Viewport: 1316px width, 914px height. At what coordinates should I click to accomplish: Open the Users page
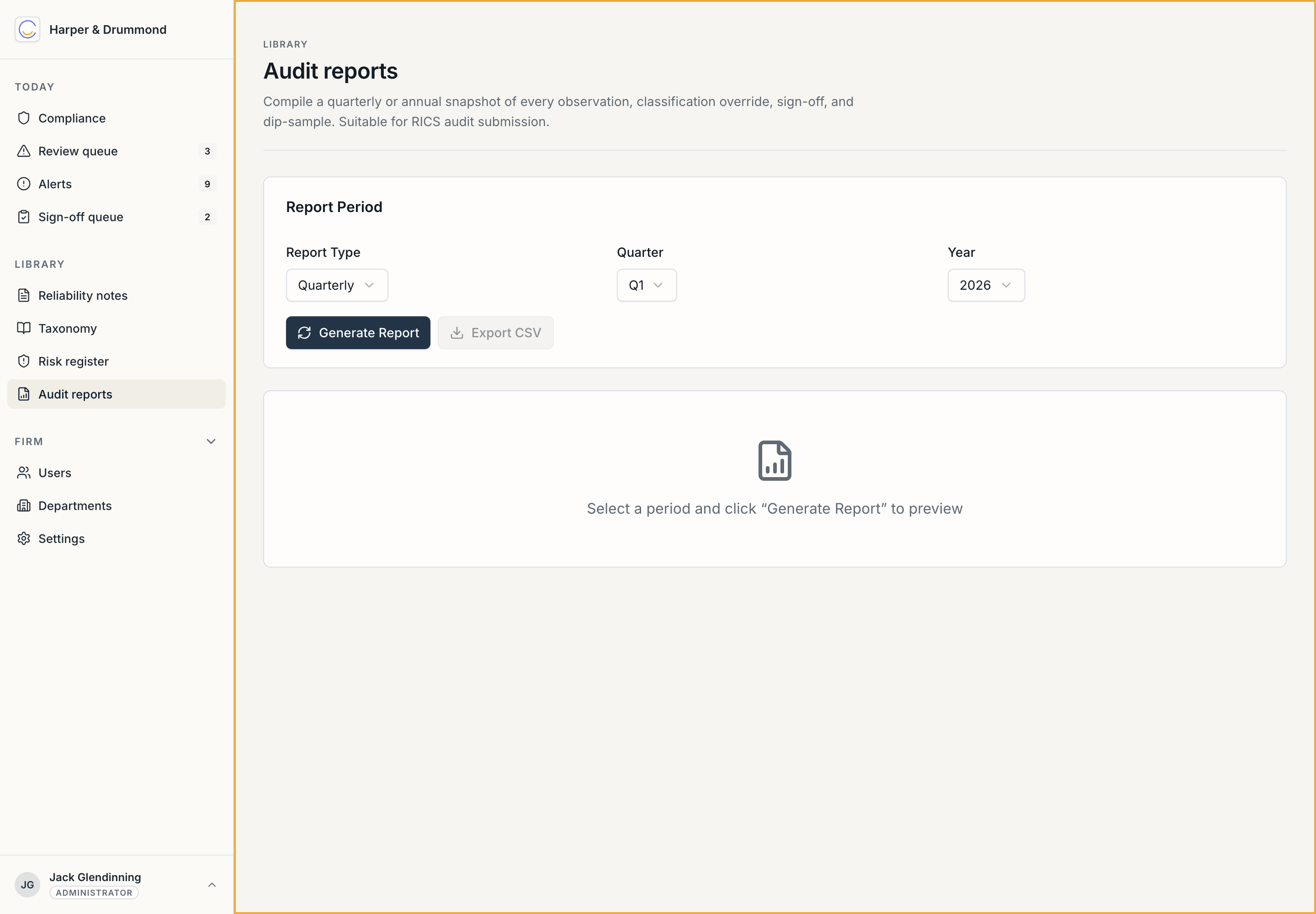pyautogui.click(x=116, y=473)
